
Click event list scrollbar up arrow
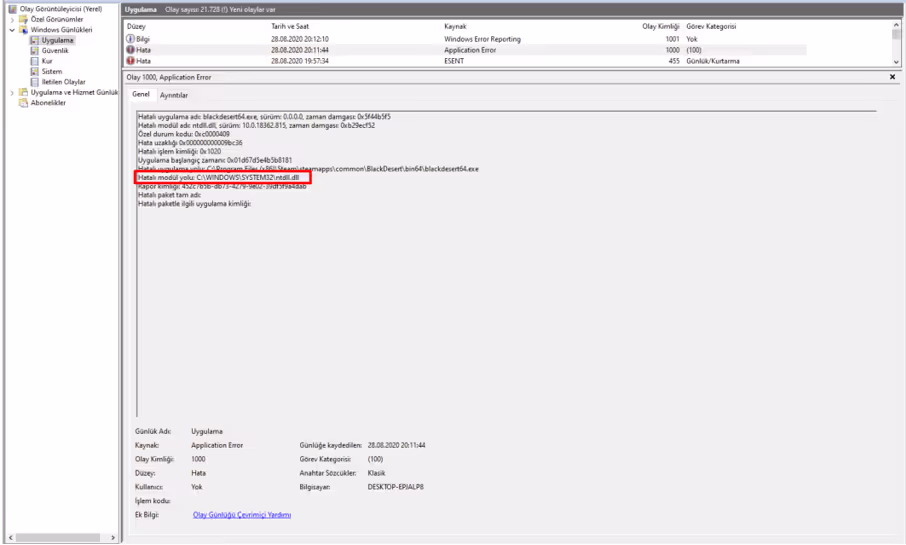point(896,25)
